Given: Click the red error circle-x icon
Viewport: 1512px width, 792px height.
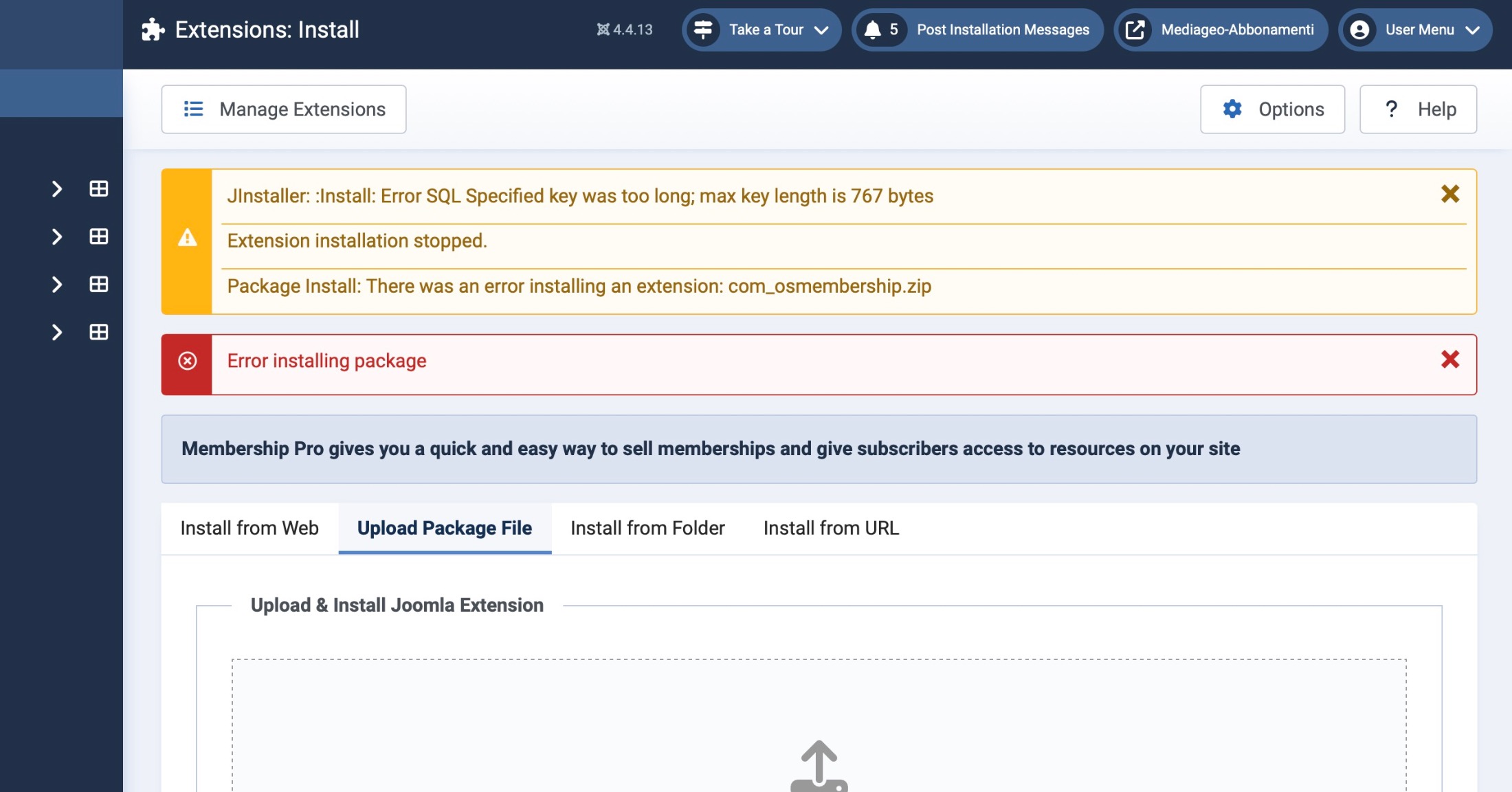Looking at the screenshot, I should (x=187, y=361).
